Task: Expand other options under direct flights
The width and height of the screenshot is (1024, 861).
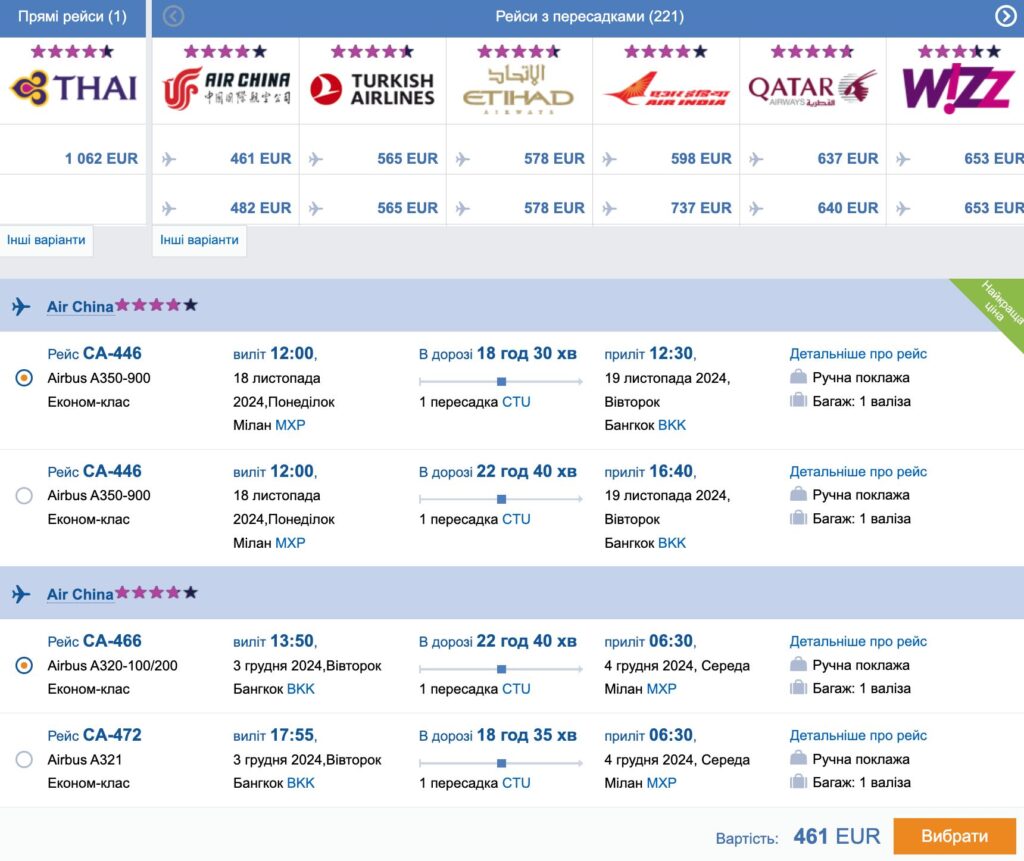Action: coord(46,240)
